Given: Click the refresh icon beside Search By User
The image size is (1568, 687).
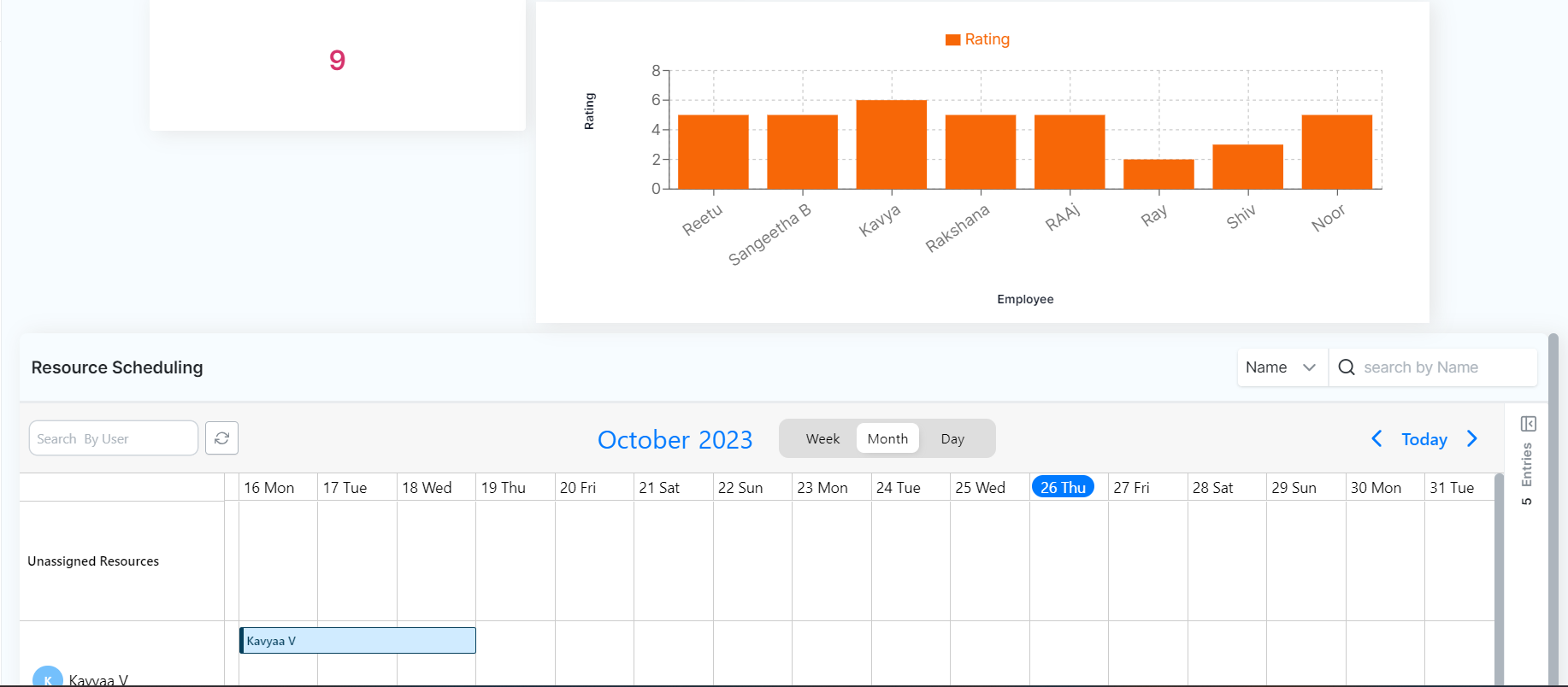Looking at the screenshot, I should 221,438.
